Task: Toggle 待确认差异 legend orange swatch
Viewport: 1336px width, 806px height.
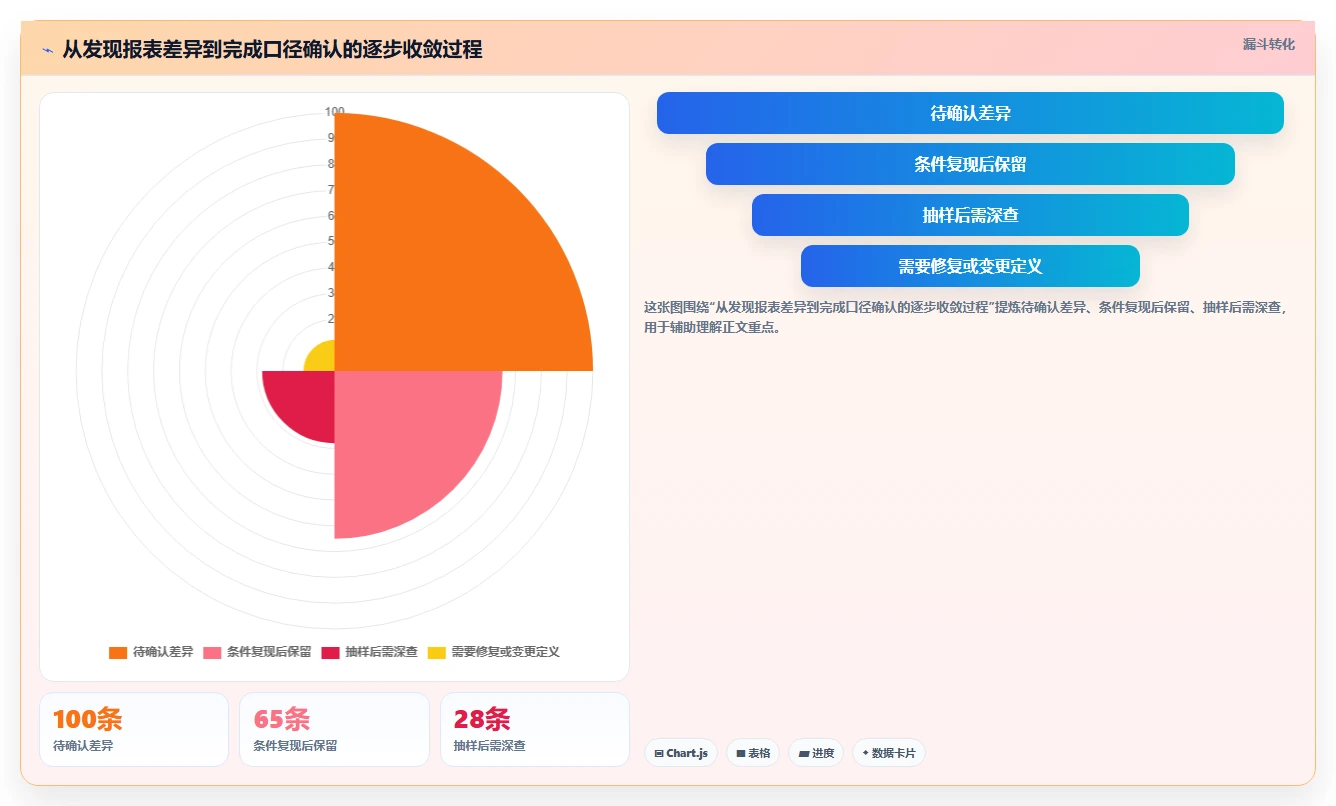Action: coord(118,652)
